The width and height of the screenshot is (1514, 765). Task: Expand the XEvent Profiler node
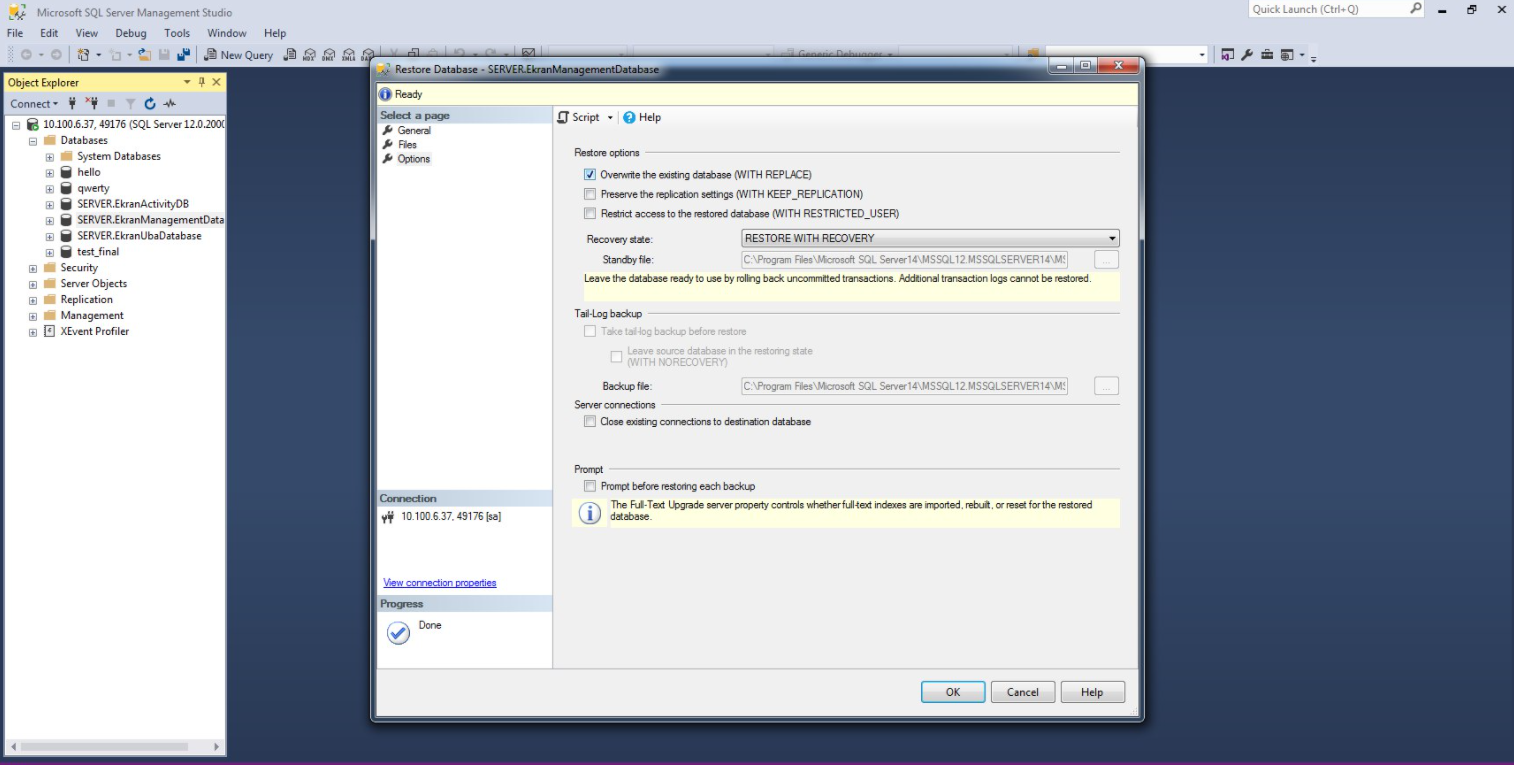33,332
